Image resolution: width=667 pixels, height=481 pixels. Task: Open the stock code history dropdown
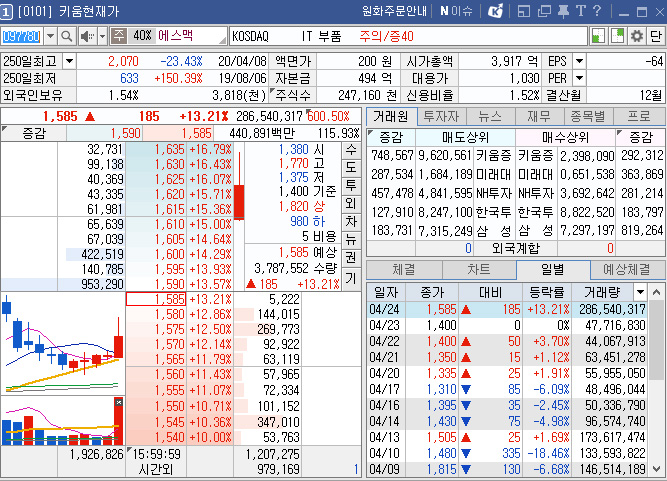pyautogui.click(x=51, y=37)
